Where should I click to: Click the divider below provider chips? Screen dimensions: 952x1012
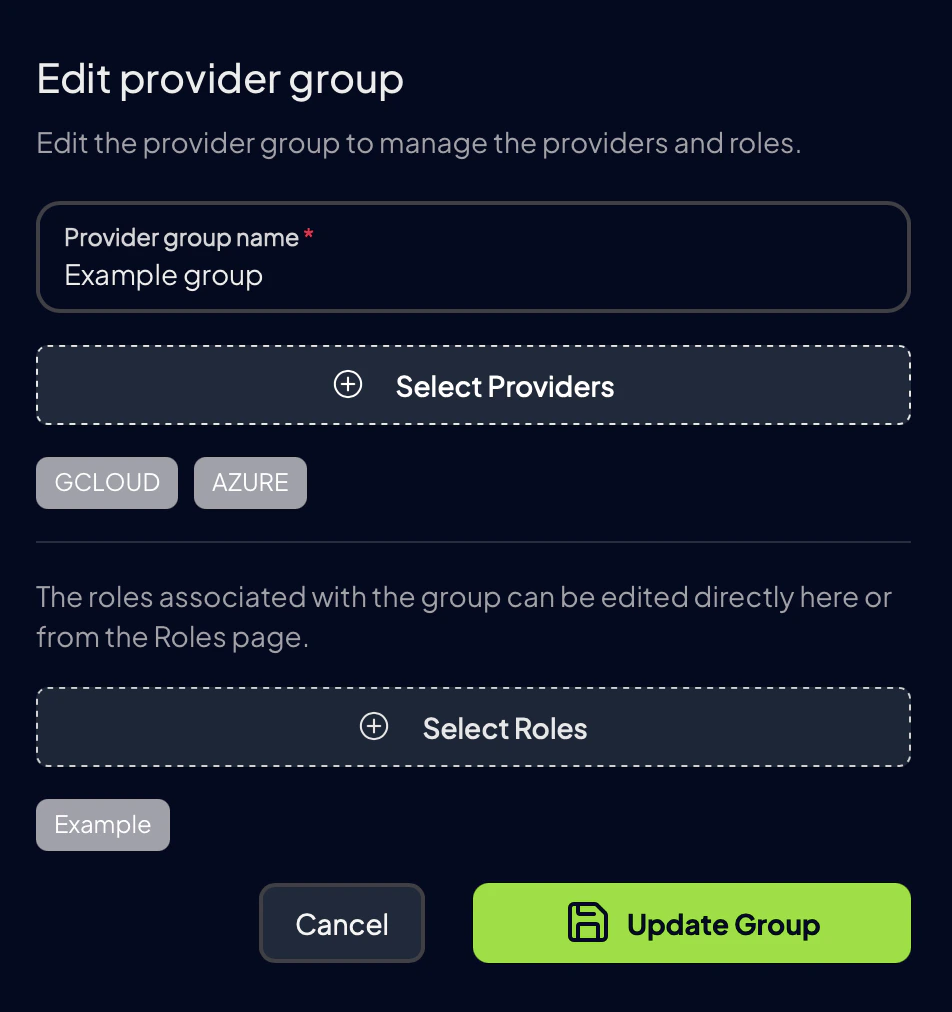click(473, 543)
